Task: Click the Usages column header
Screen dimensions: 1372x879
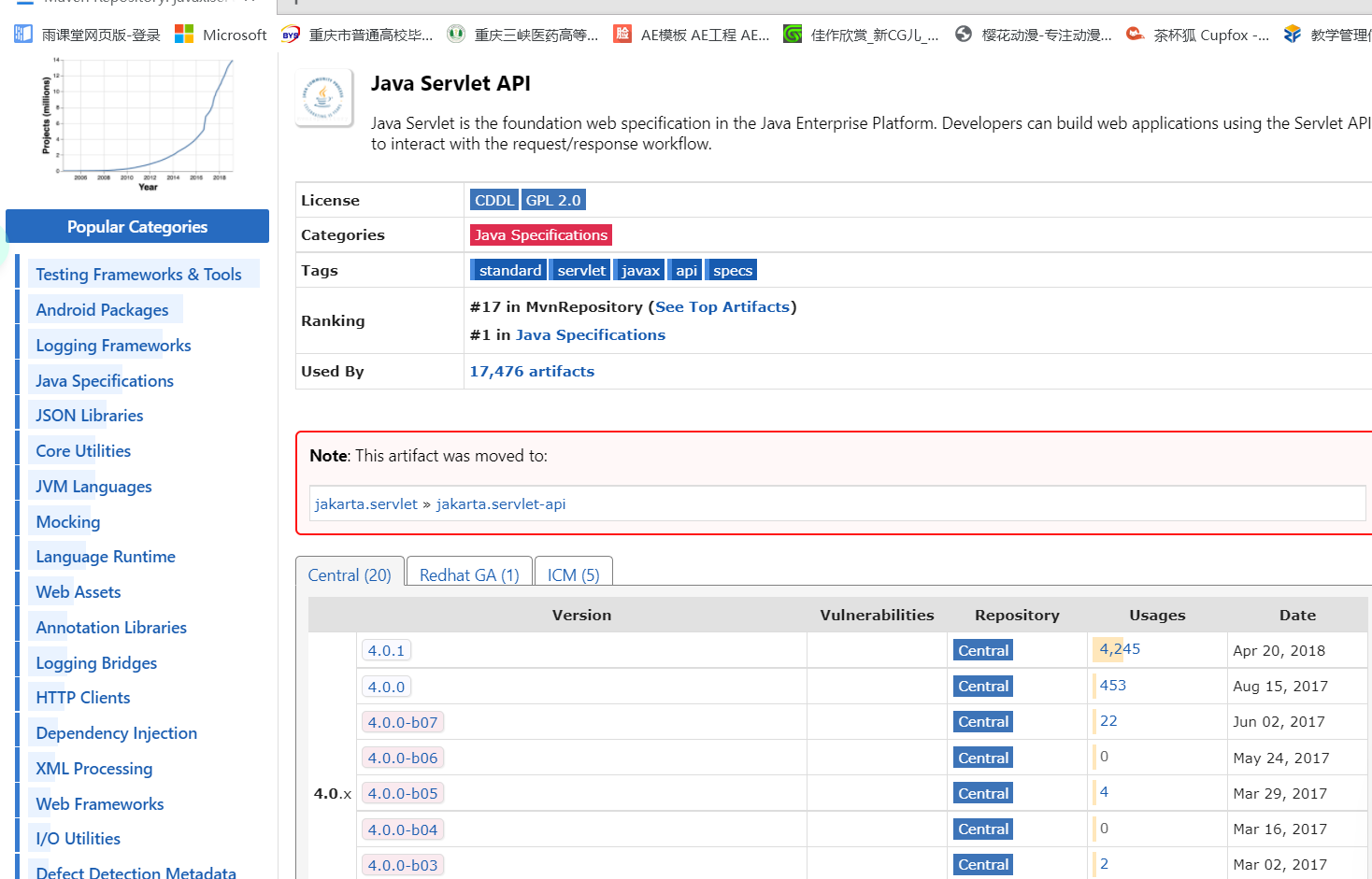Action: pos(1157,615)
